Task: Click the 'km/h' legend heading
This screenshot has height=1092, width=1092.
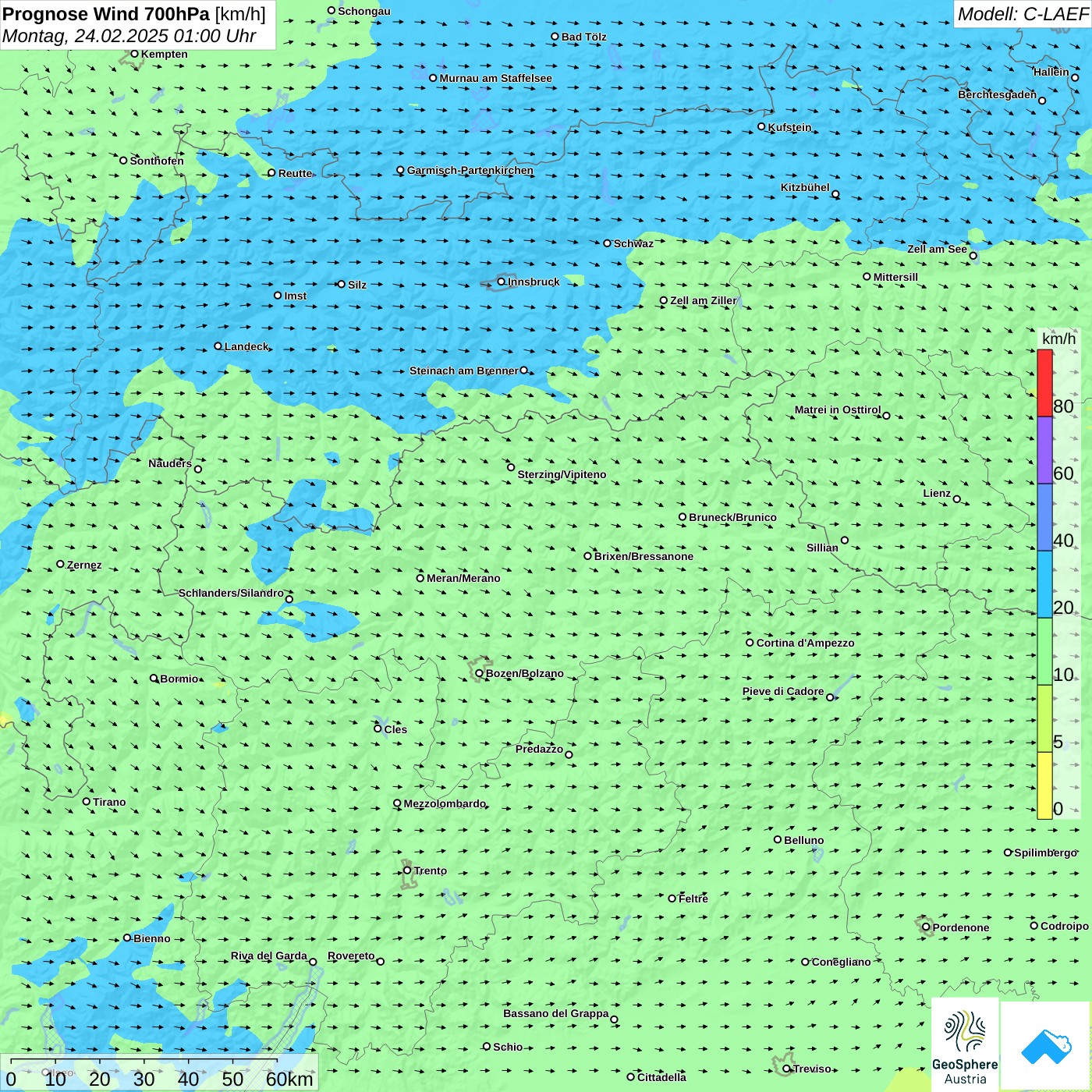Action: pyautogui.click(x=1058, y=339)
